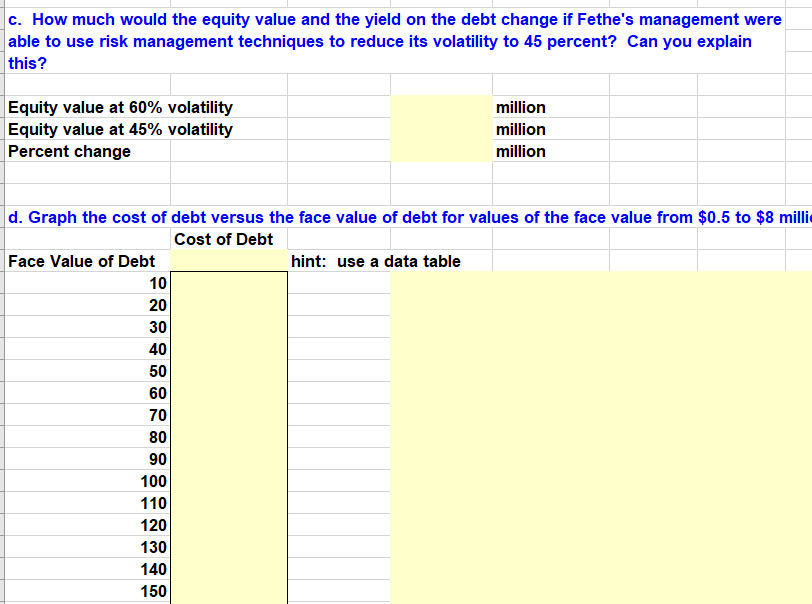Select the cost of debt cell beside 150
Image resolution: width=812 pixels, height=604 pixels.
229,591
